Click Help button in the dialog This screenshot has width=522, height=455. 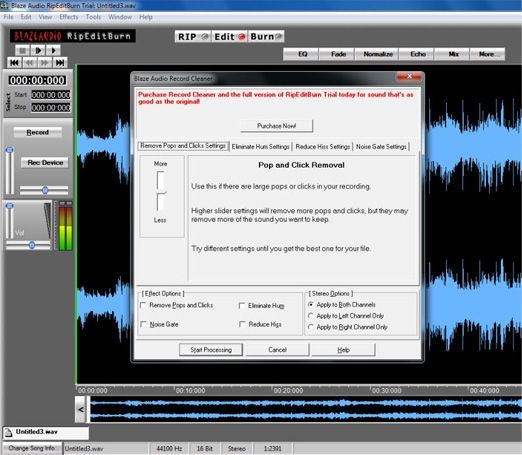click(343, 350)
